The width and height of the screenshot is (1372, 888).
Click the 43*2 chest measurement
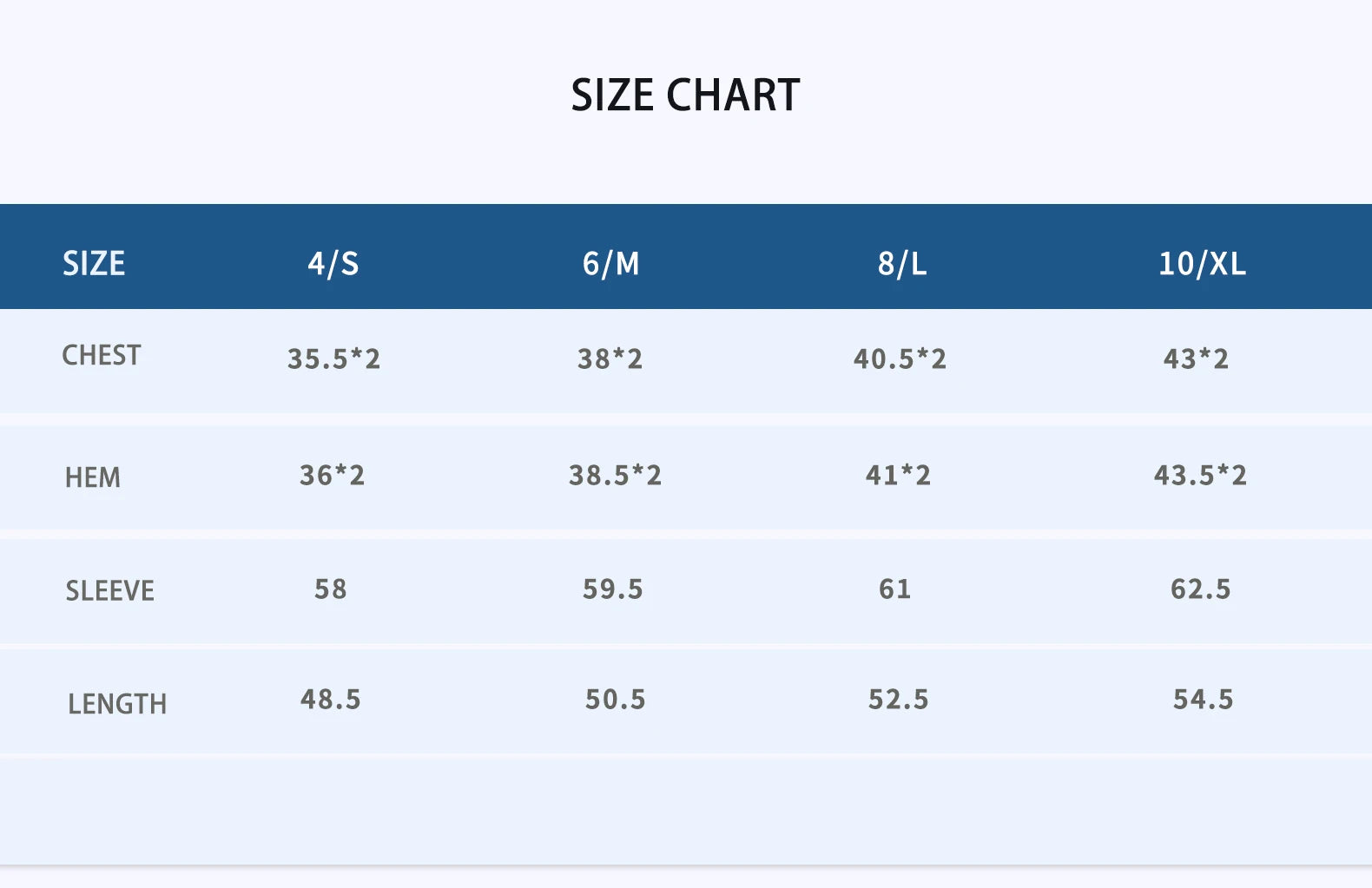[1196, 358]
